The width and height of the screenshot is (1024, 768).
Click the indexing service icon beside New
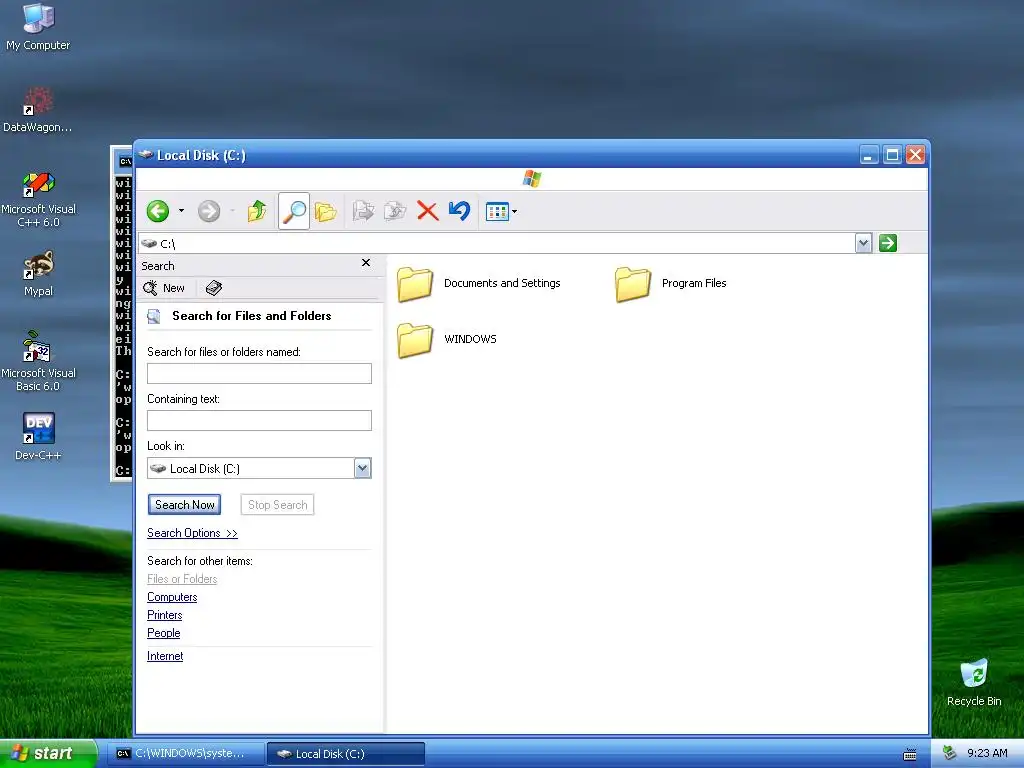pyautogui.click(x=214, y=288)
